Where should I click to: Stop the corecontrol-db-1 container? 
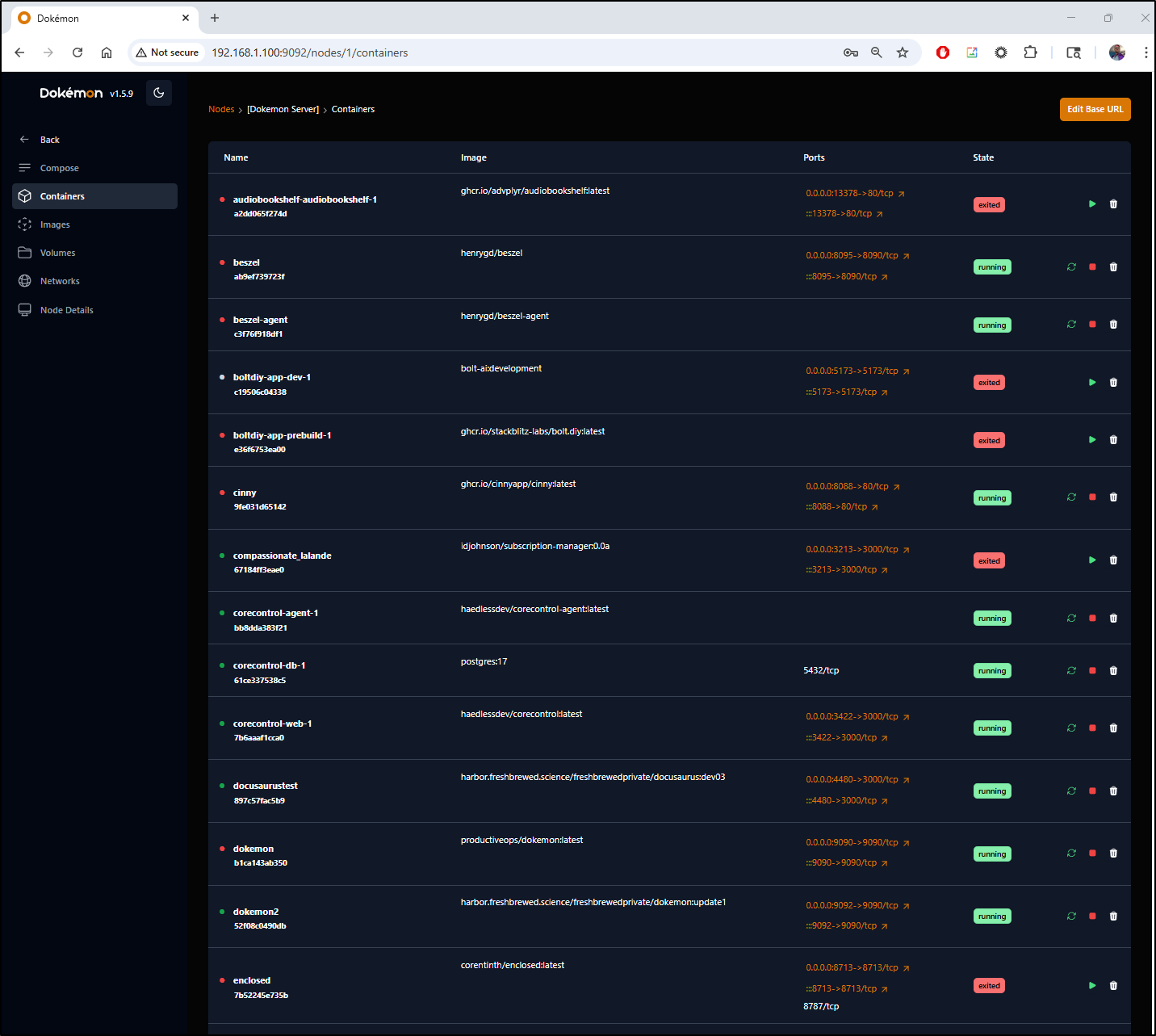point(1092,671)
